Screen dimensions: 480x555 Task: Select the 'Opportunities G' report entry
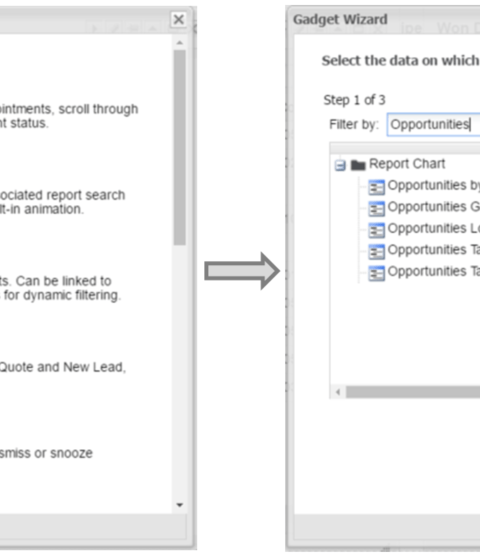(x=434, y=207)
